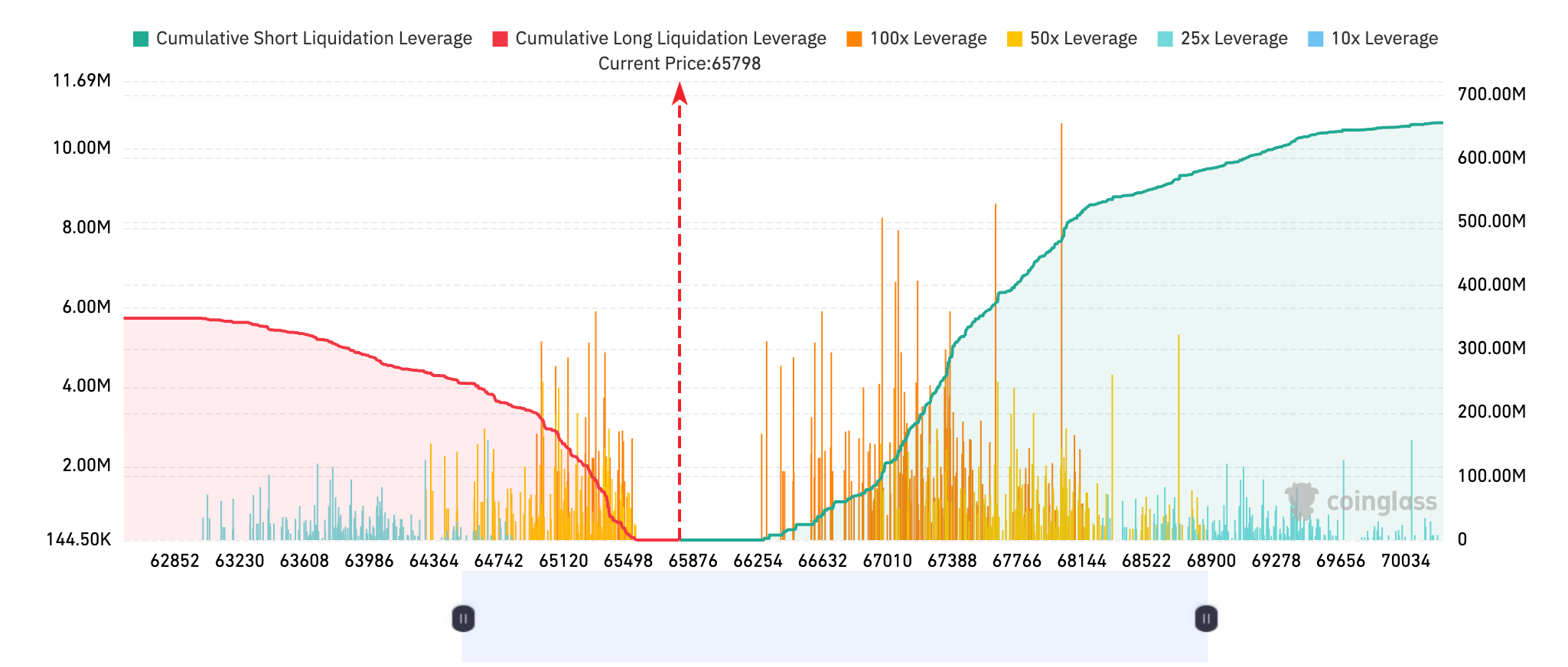Toggle the 25x Leverage legend text
Screen dimensions: 1568x667
[1234, 39]
